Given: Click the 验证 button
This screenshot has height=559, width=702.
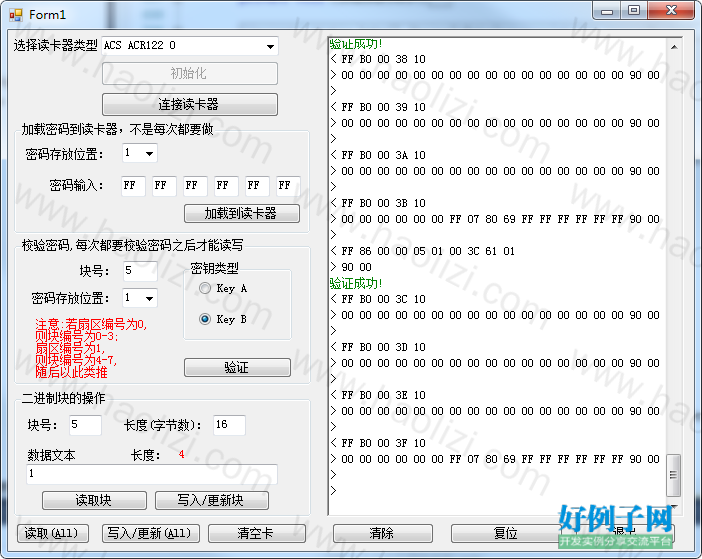Looking at the screenshot, I should pos(237,367).
